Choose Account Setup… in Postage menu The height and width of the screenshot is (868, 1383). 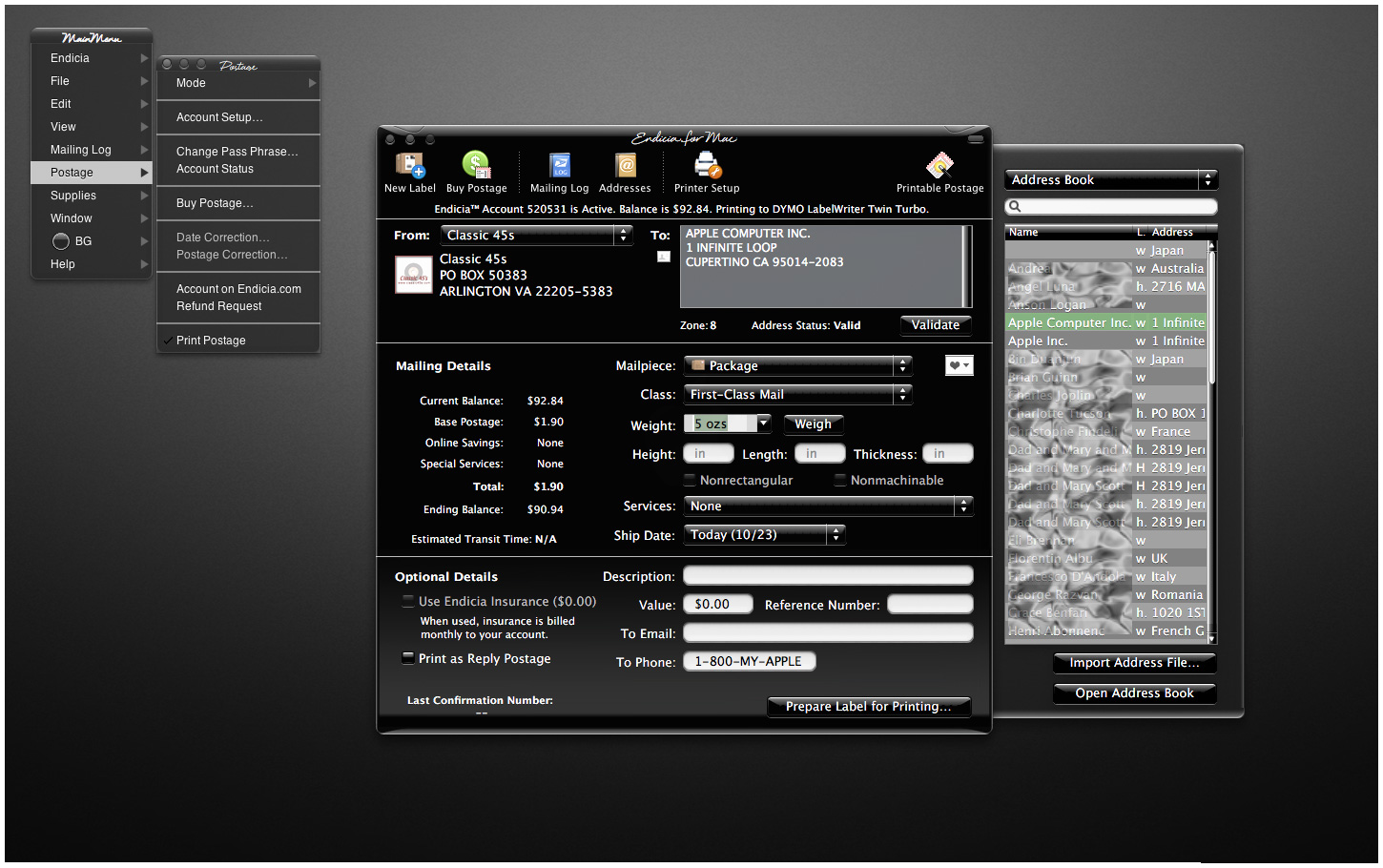(238, 117)
